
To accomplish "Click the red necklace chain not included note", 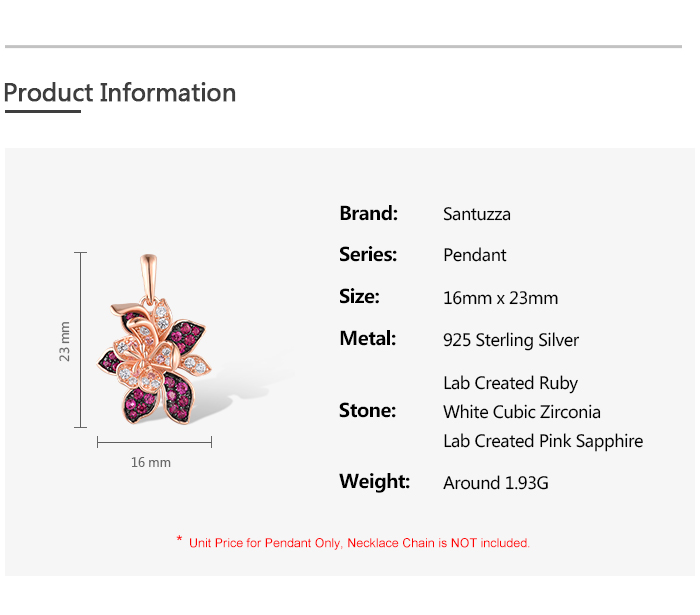I will coord(359,543).
